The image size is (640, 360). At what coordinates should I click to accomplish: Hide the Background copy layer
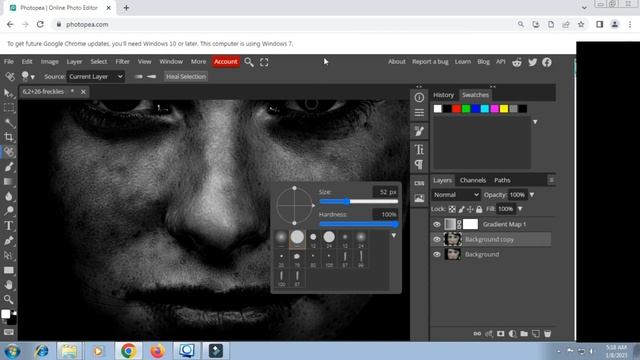pos(437,240)
